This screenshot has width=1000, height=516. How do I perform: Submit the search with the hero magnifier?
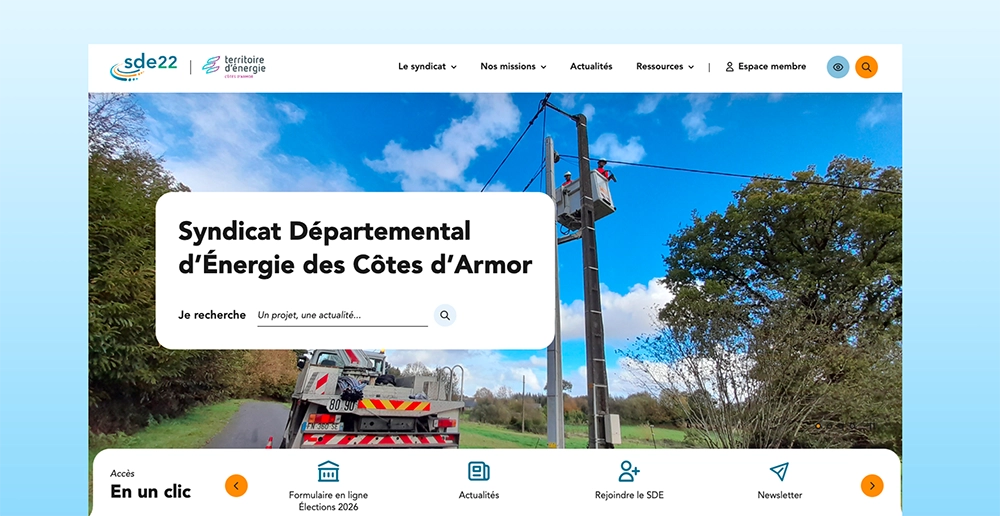[x=445, y=315]
